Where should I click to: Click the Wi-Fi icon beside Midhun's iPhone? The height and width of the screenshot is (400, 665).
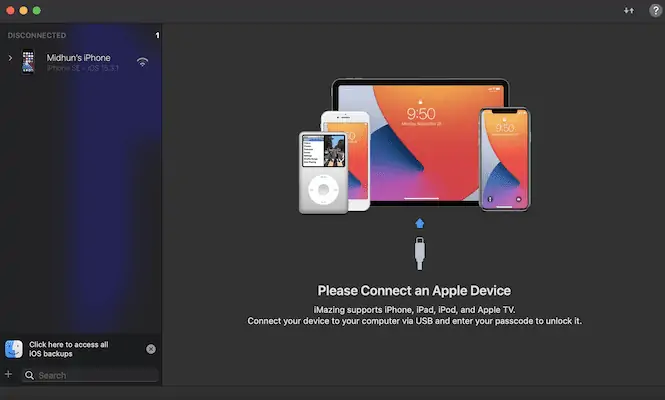143,62
